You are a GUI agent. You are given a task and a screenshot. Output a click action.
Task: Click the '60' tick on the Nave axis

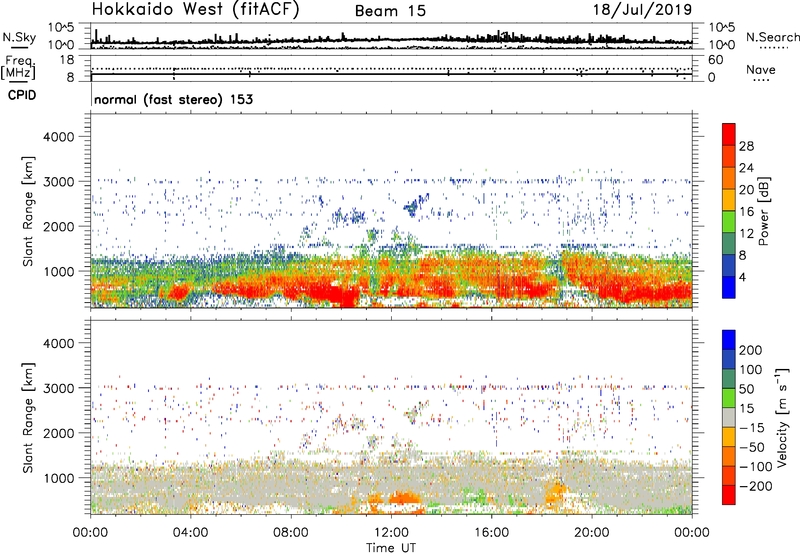716,60
